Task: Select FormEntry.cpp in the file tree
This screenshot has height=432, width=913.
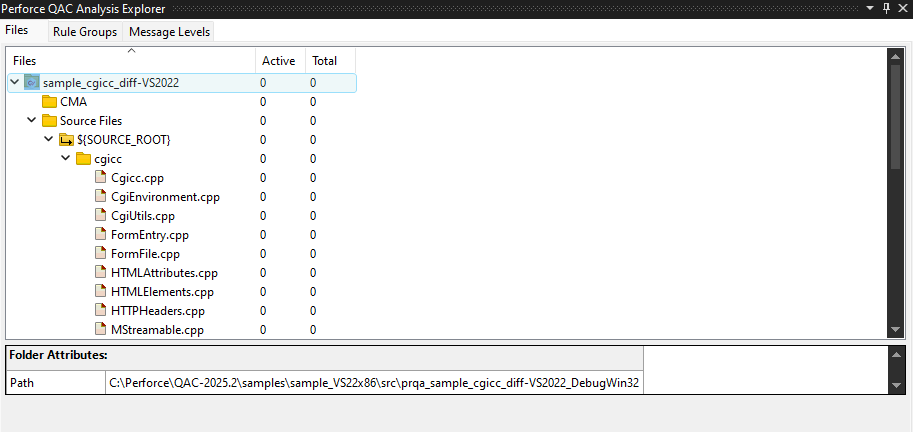Action: (149, 235)
